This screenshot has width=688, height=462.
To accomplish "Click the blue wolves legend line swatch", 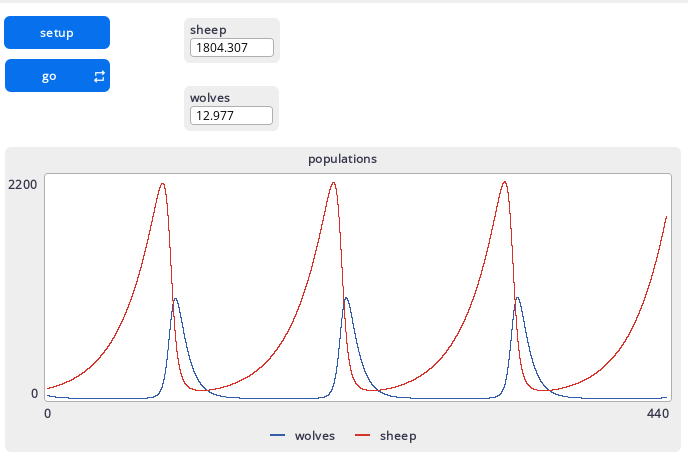I will click(278, 436).
